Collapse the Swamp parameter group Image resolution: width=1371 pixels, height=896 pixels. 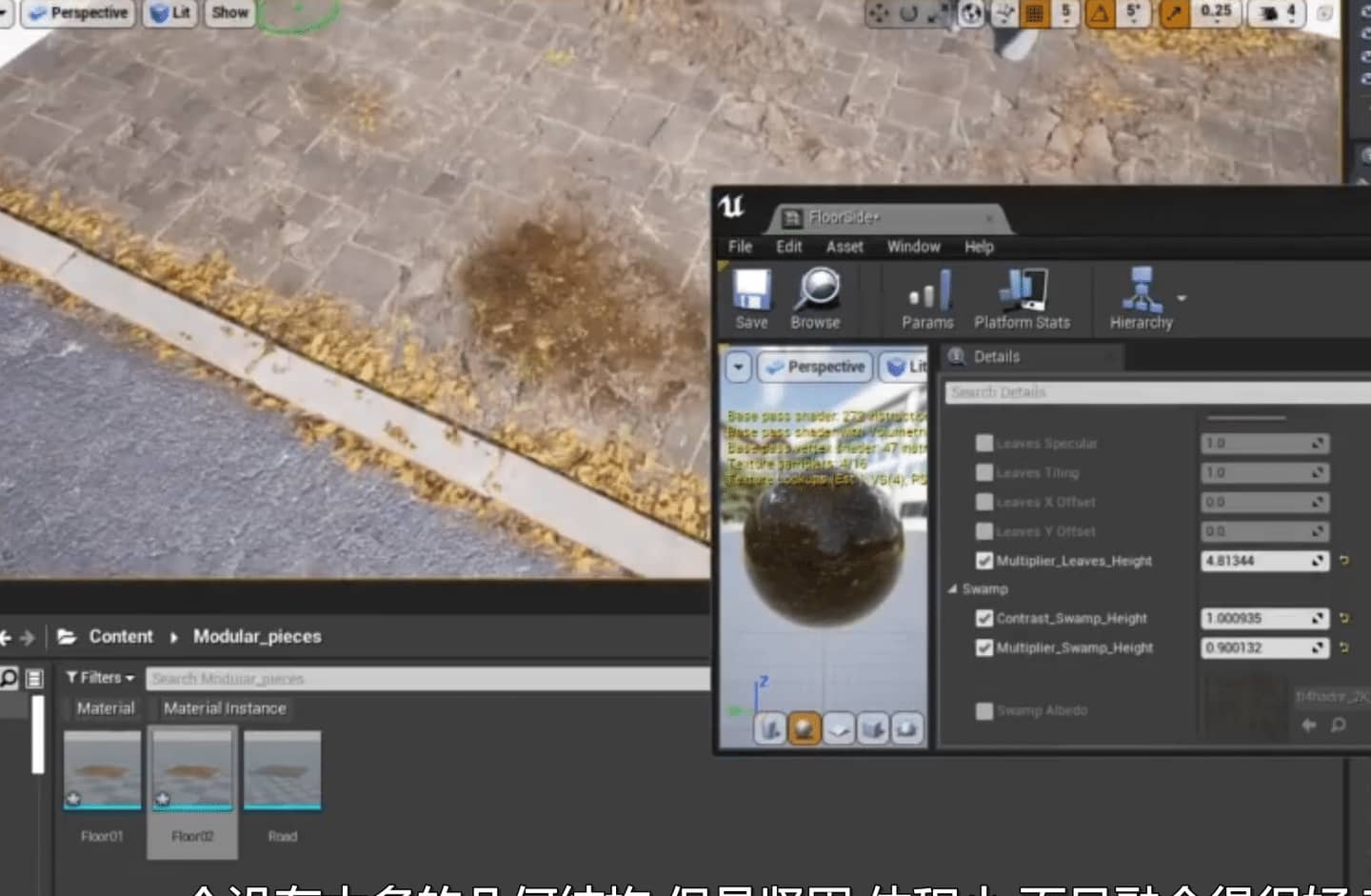coord(952,589)
